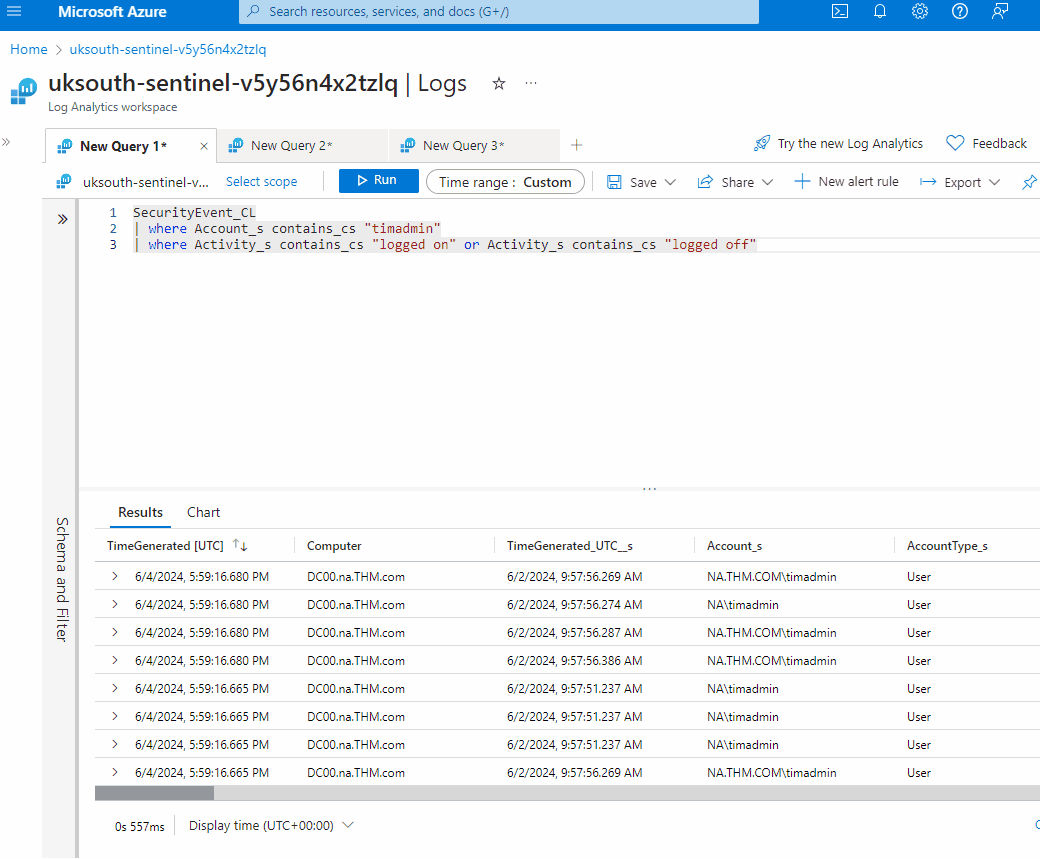
Task: Open the Help question mark menu
Action: point(960,11)
